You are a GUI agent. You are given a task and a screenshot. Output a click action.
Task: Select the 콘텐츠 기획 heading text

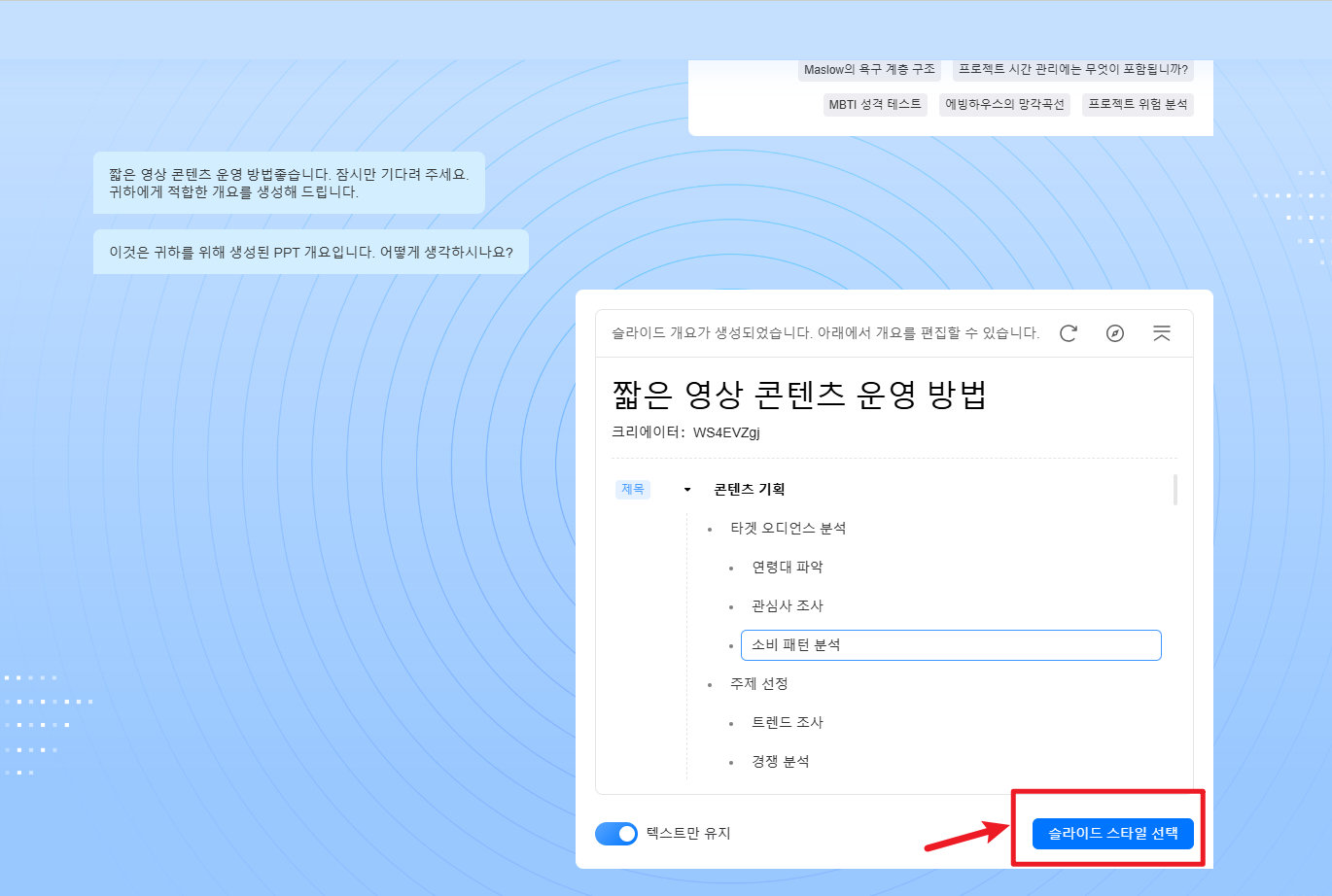coord(749,490)
